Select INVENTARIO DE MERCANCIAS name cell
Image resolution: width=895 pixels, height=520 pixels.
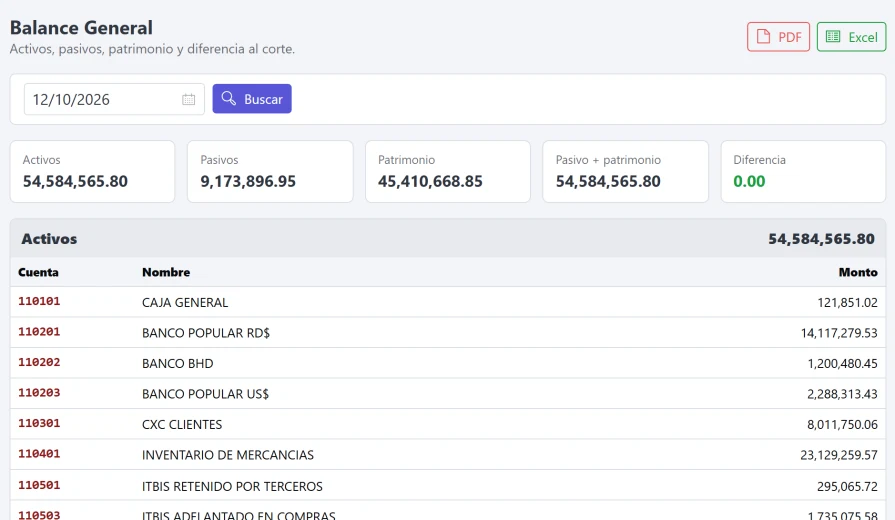pyautogui.click(x=228, y=455)
